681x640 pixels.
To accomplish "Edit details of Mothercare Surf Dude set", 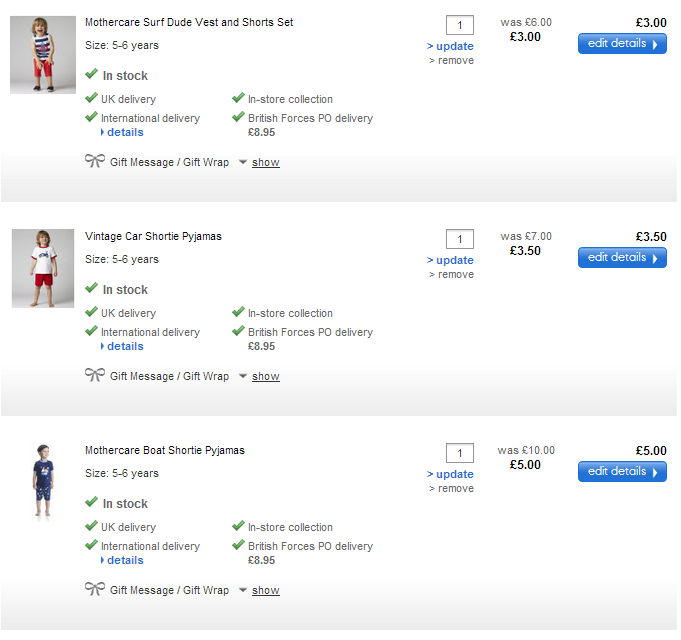I will [x=622, y=44].
